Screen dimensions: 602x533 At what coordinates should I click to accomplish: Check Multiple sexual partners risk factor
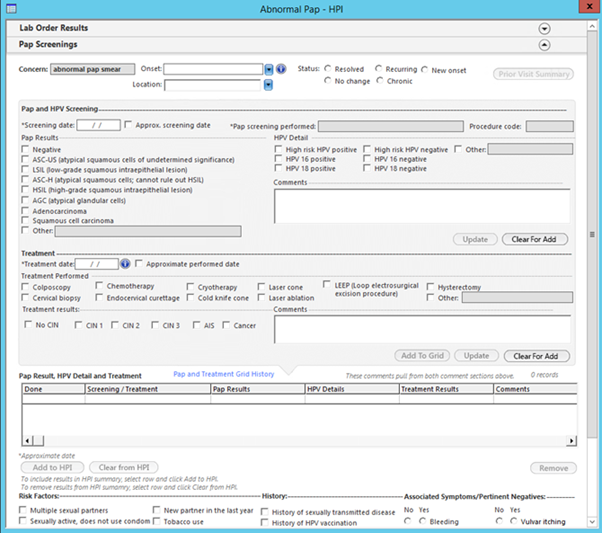[23, 510]
